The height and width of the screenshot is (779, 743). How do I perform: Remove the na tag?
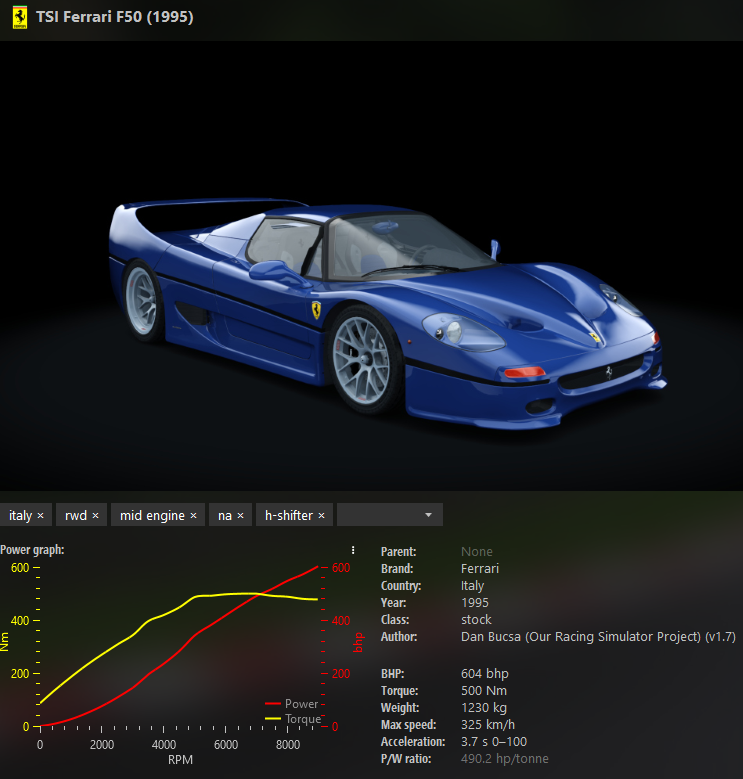(x=240, y=516)
